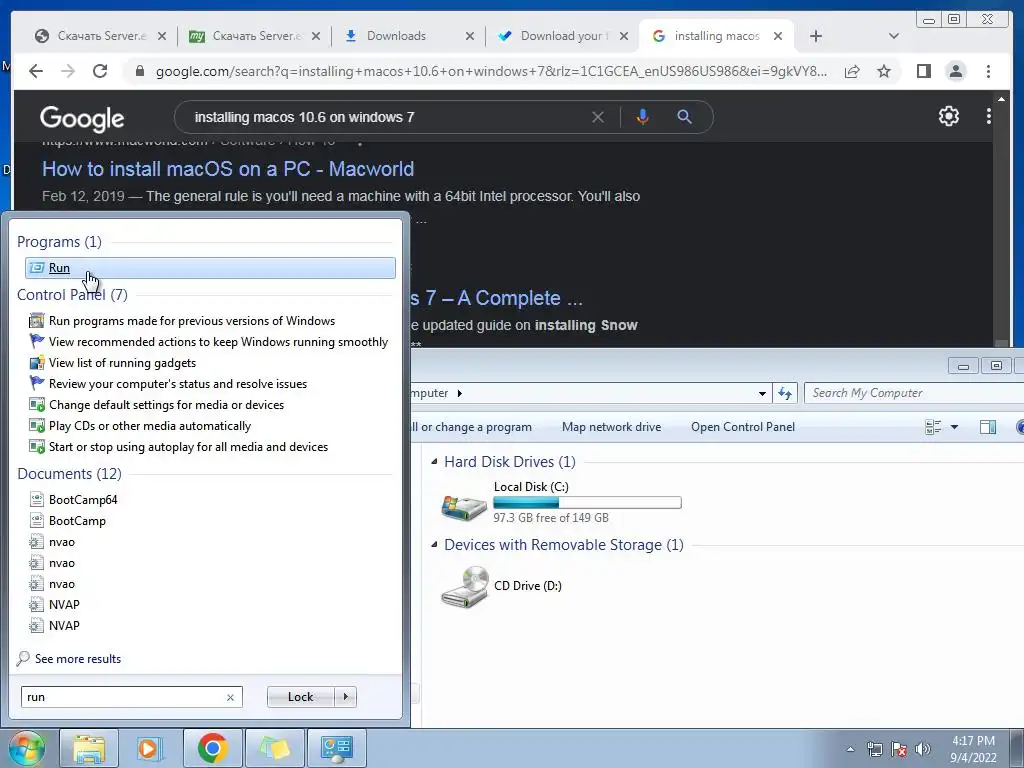The width and height of the screenshot is (1024, 768).
Task: Open the Run program result
Action: (x=210, y=268)
